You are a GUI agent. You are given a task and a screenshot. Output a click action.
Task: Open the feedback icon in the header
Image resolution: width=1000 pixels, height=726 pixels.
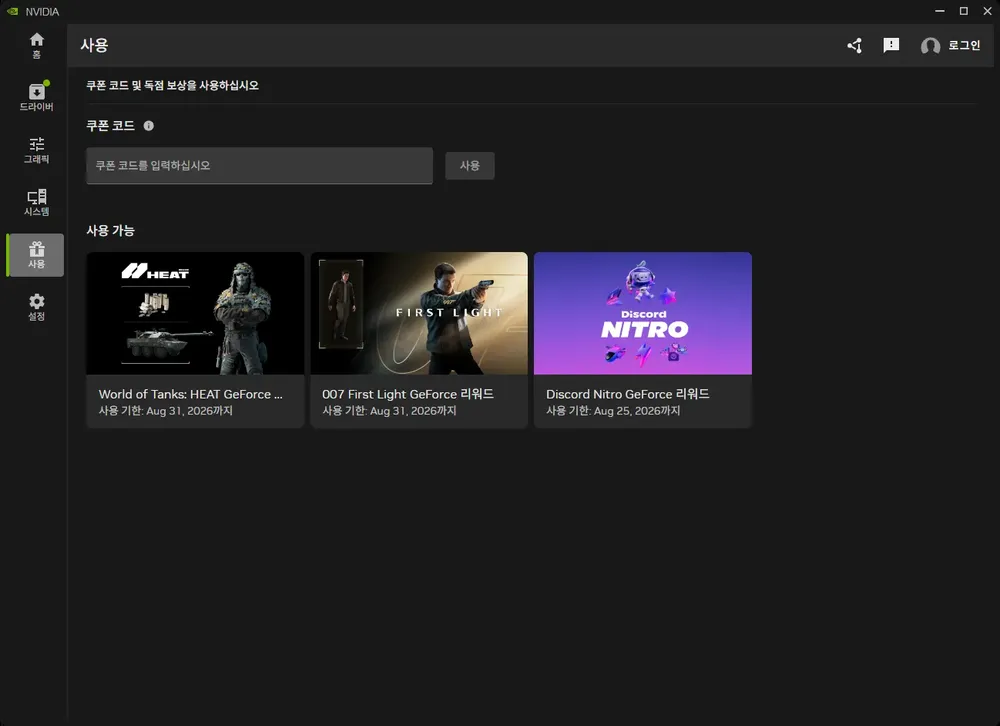click(x=891, y=45)
